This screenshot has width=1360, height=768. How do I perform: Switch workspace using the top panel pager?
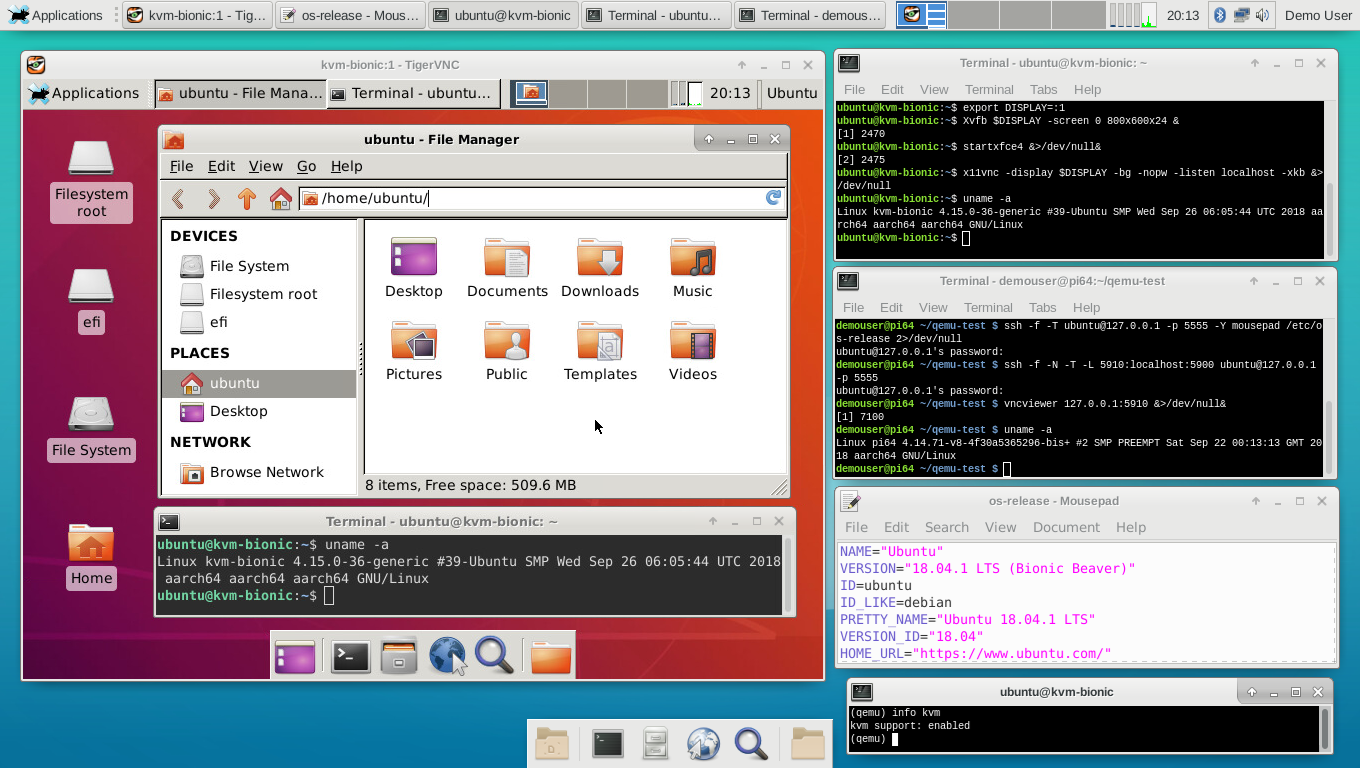(1000, 15)
